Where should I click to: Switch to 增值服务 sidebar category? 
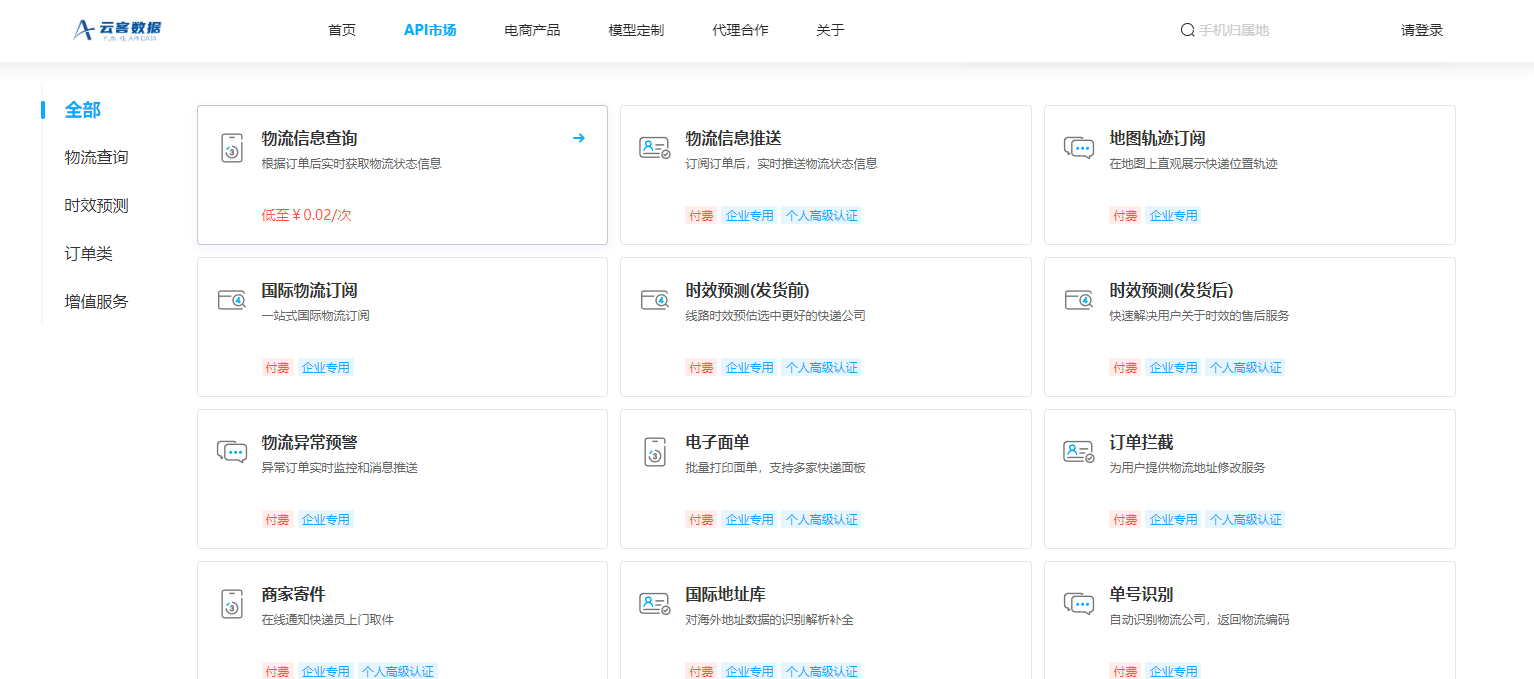[96, 301]
